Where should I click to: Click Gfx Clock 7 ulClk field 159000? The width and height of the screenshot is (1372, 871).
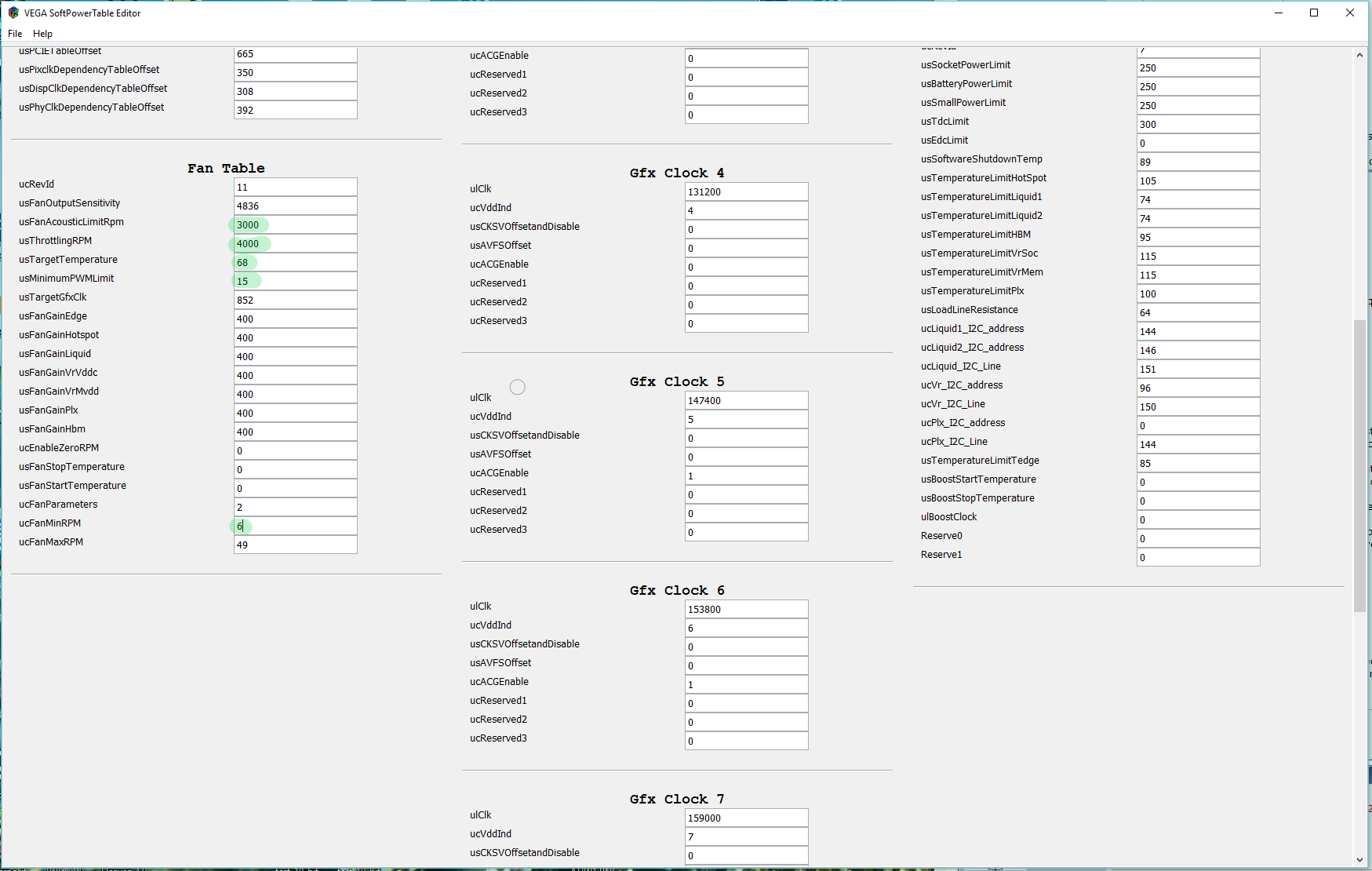click(747, 818)
